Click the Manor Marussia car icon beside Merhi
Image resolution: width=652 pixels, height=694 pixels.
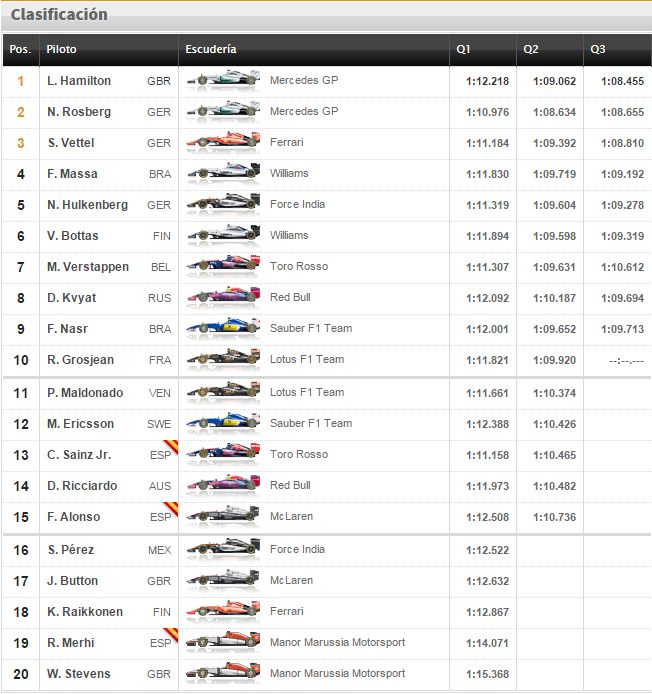[x=223, y=641]
